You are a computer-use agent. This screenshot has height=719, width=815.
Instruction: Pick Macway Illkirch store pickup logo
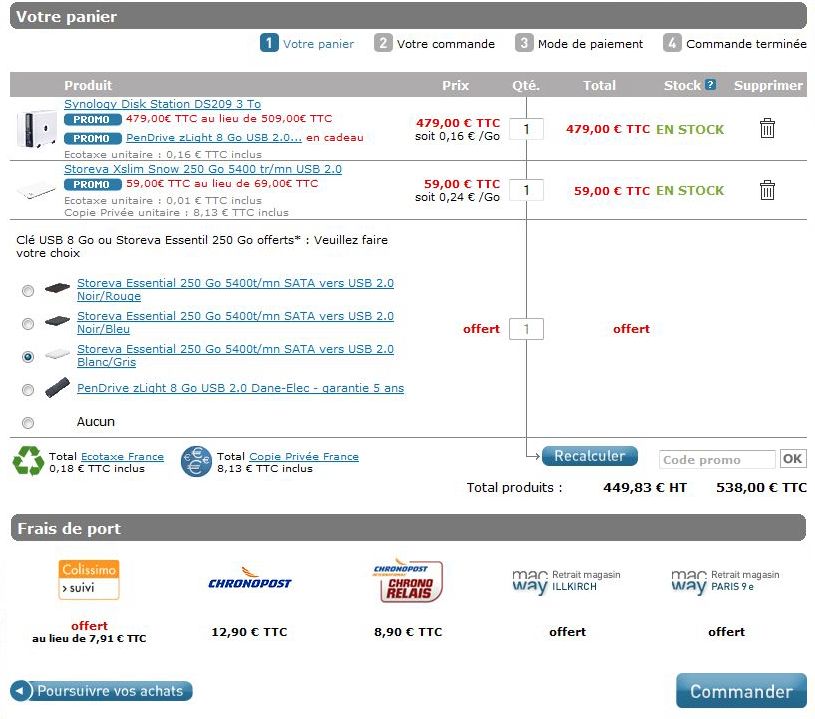point(567,582)
